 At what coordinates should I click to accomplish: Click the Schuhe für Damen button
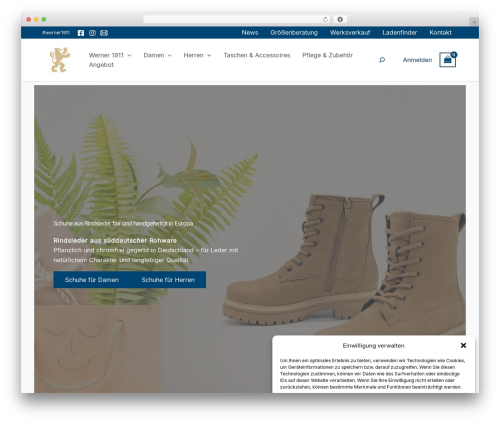click(92, 280)
